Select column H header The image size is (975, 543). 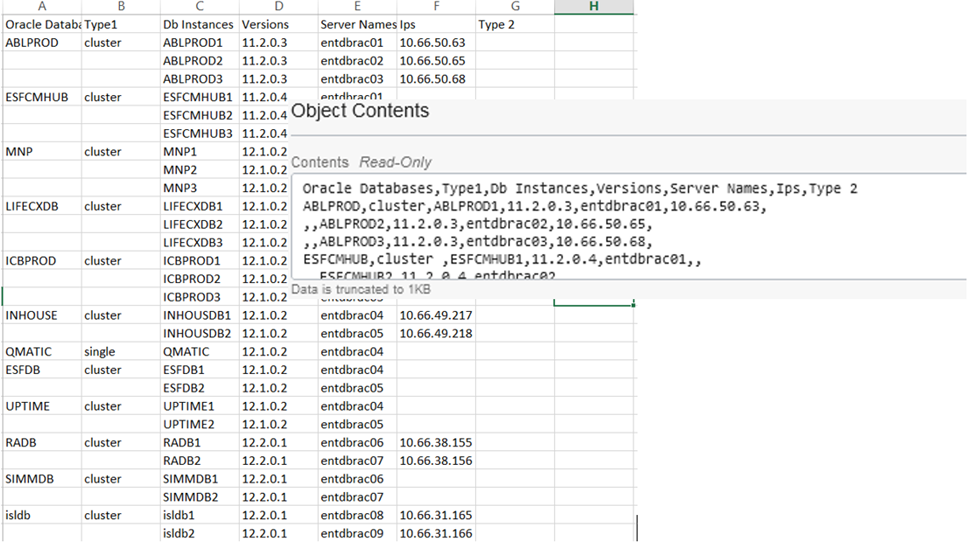tap(594, 6)
